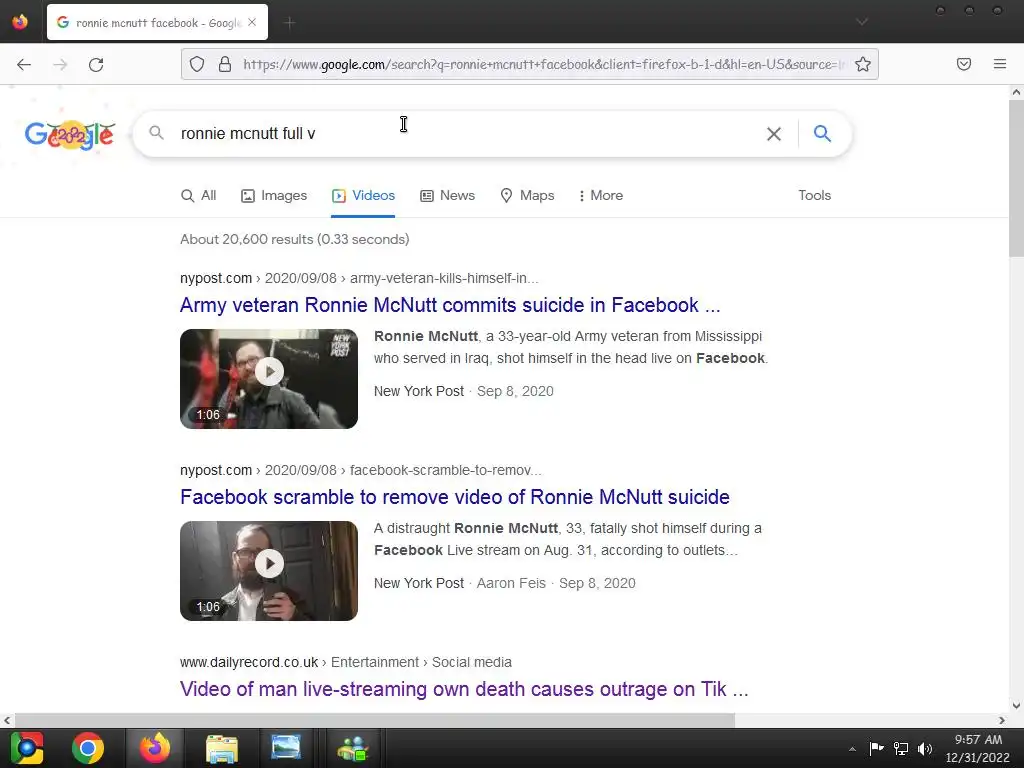
Task: Open File Explorer from taskbar
Action: [222, 748]
